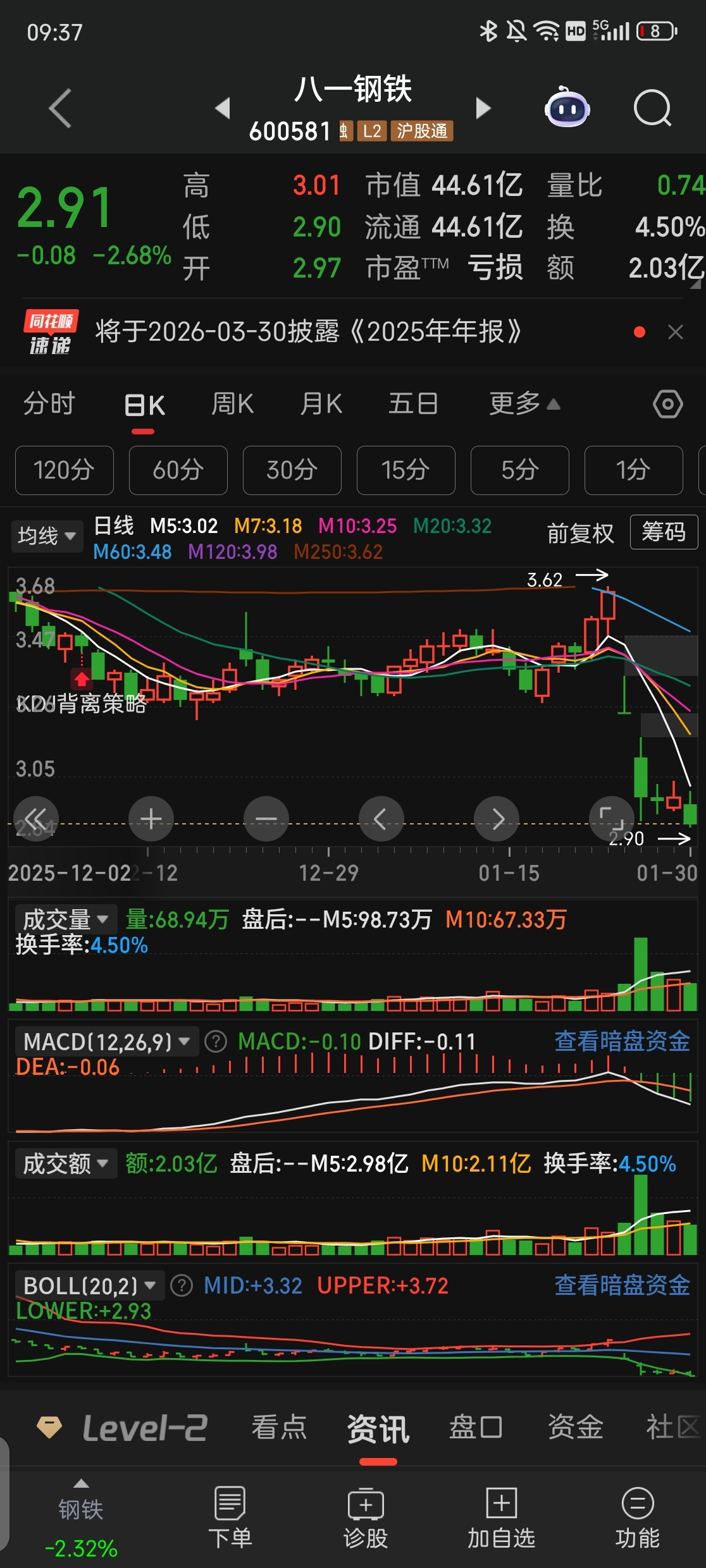Open 均线 indicator dropdown
This screenshot has width=706, height=1568.
click(47, 536)
